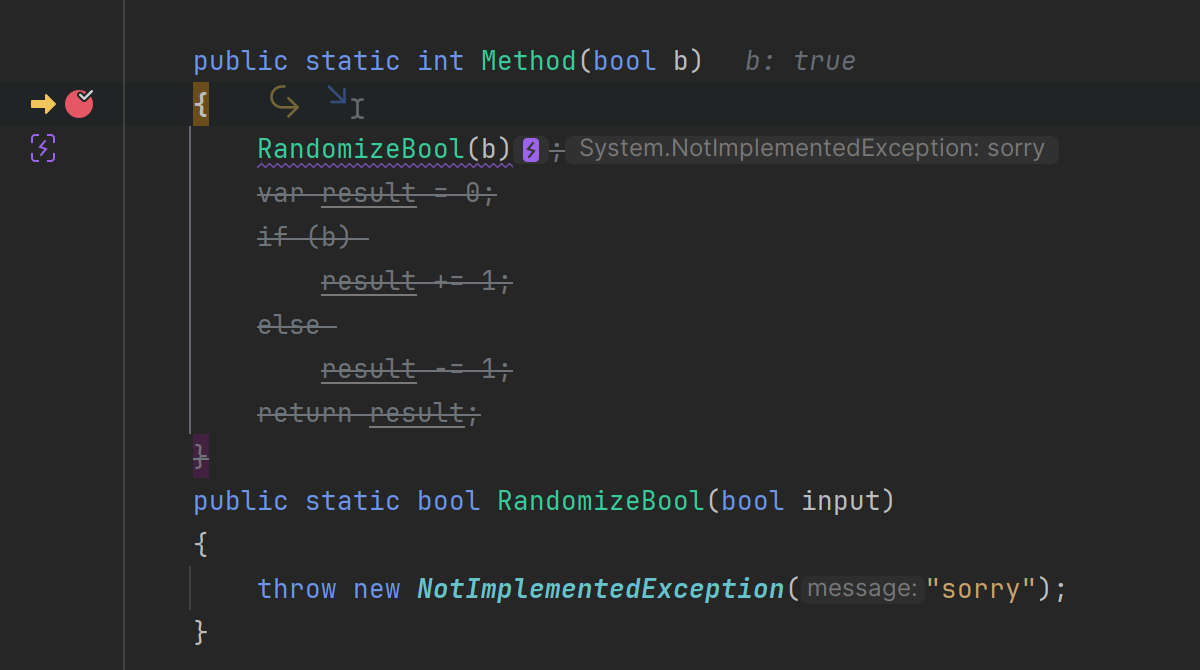Viewport: 1200px width, 670px height.
Task: Toggle the red breakpoint with checkmark
Action: (x=80, y=103)
